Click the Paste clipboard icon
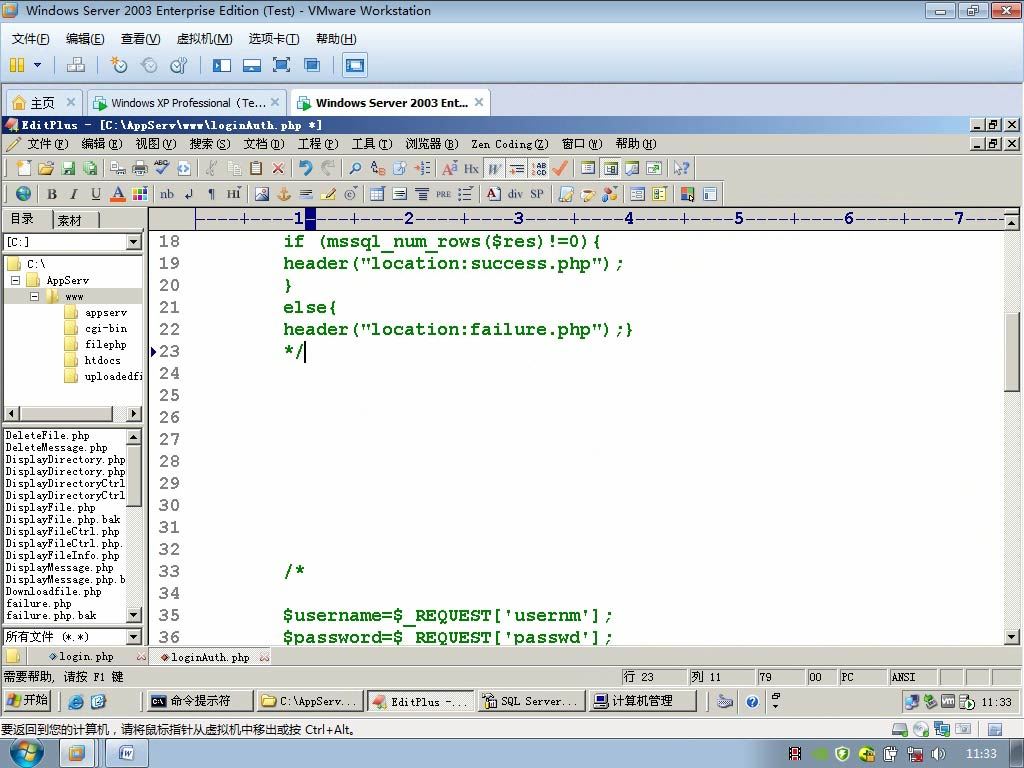This screenshot has height=768, width=1024. [256, 168]
